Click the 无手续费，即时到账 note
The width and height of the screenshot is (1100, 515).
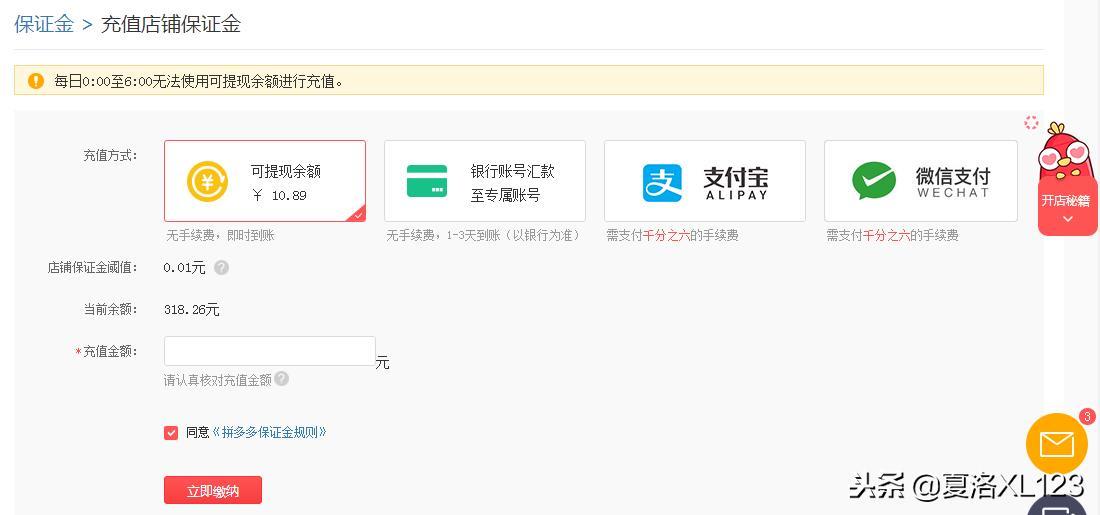(x=220, y=236)
